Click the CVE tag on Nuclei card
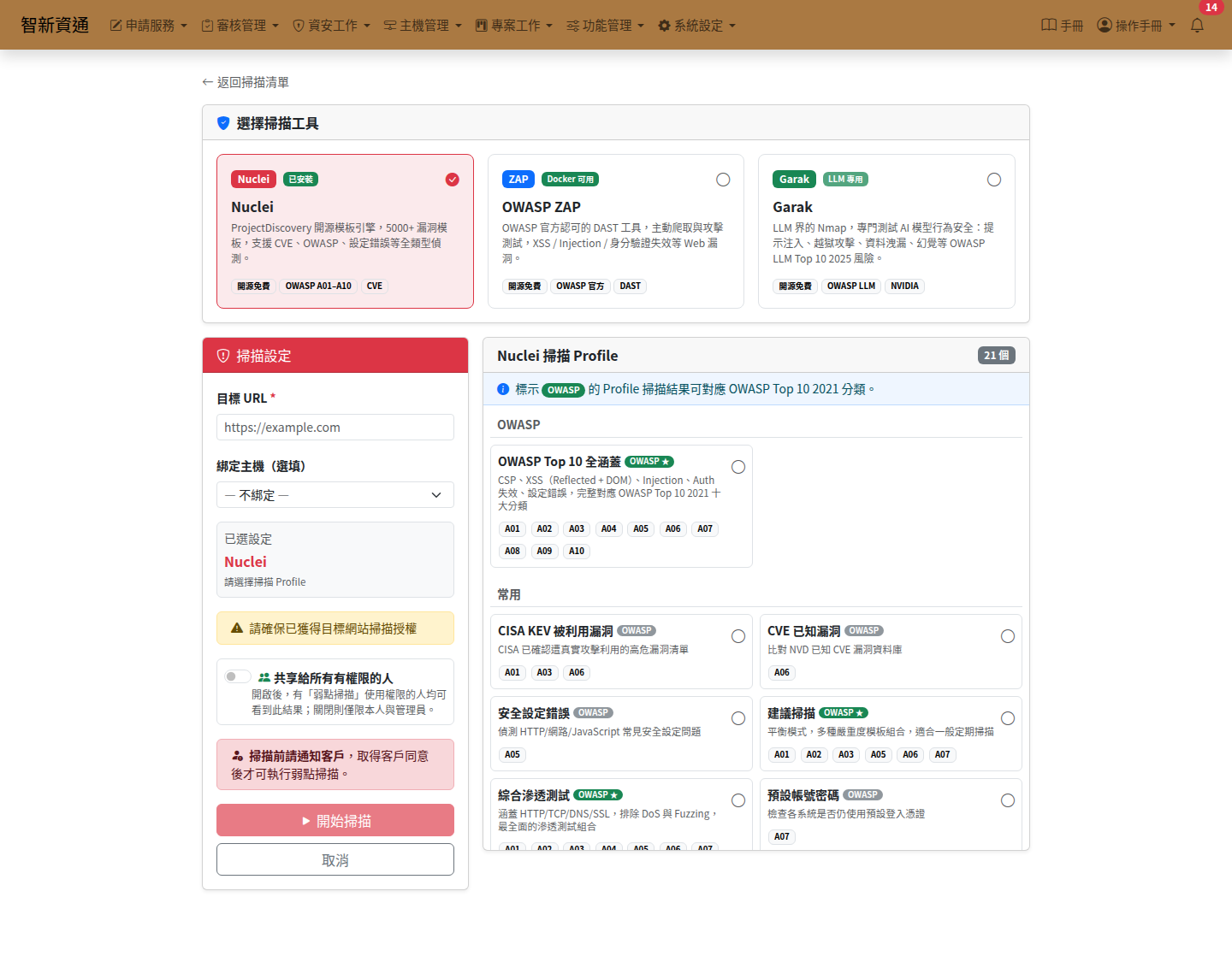Image resolution: width=1232 pixels, height=962 pixels. (375, 286)
